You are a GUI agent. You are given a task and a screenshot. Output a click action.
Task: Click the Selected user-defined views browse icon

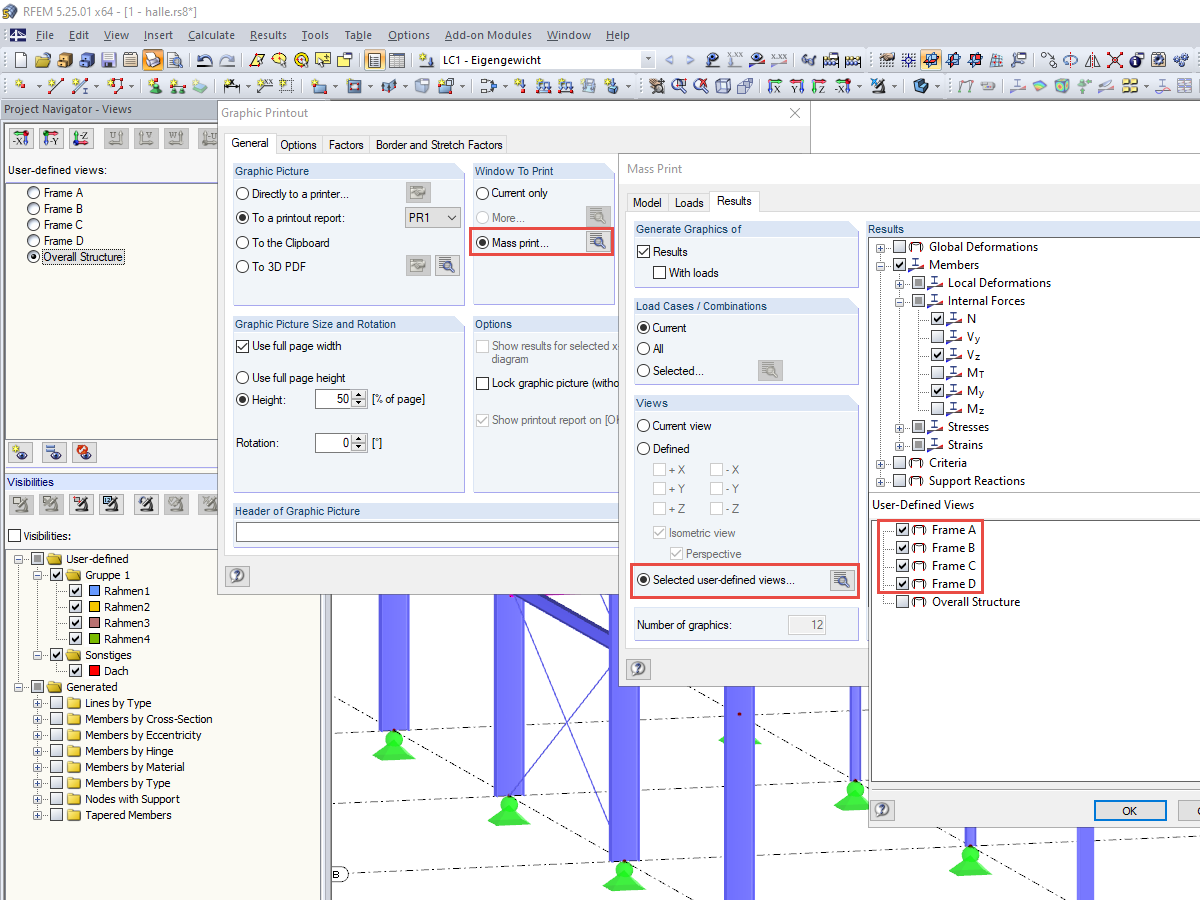click(x=842, y=580)
